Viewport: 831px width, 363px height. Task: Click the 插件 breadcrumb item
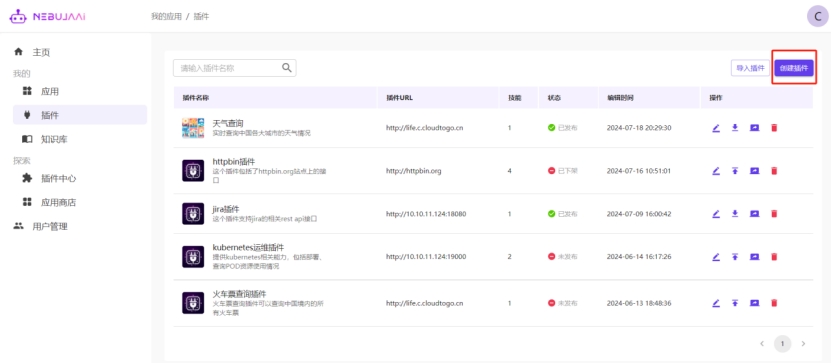coord(201,16)
